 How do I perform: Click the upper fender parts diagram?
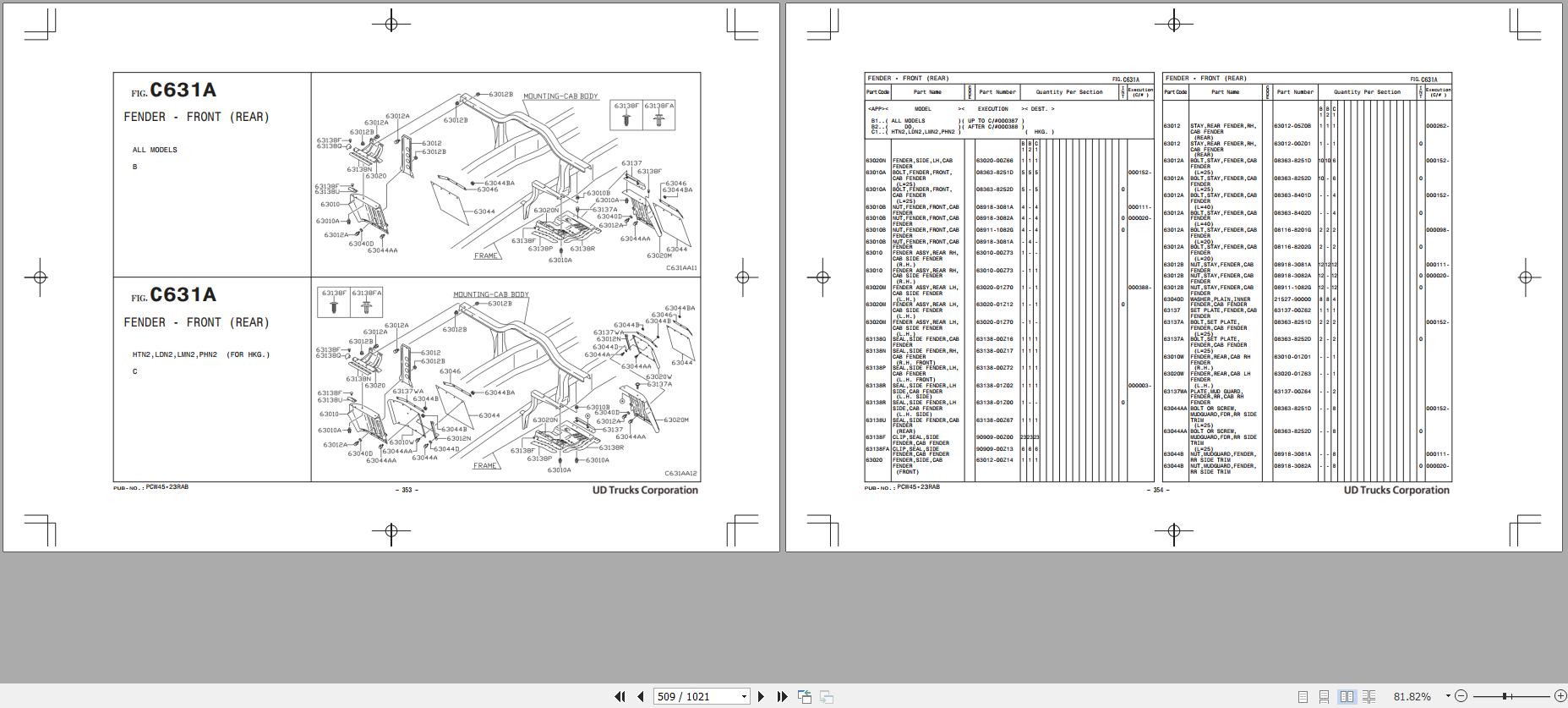tap(505, 175)
